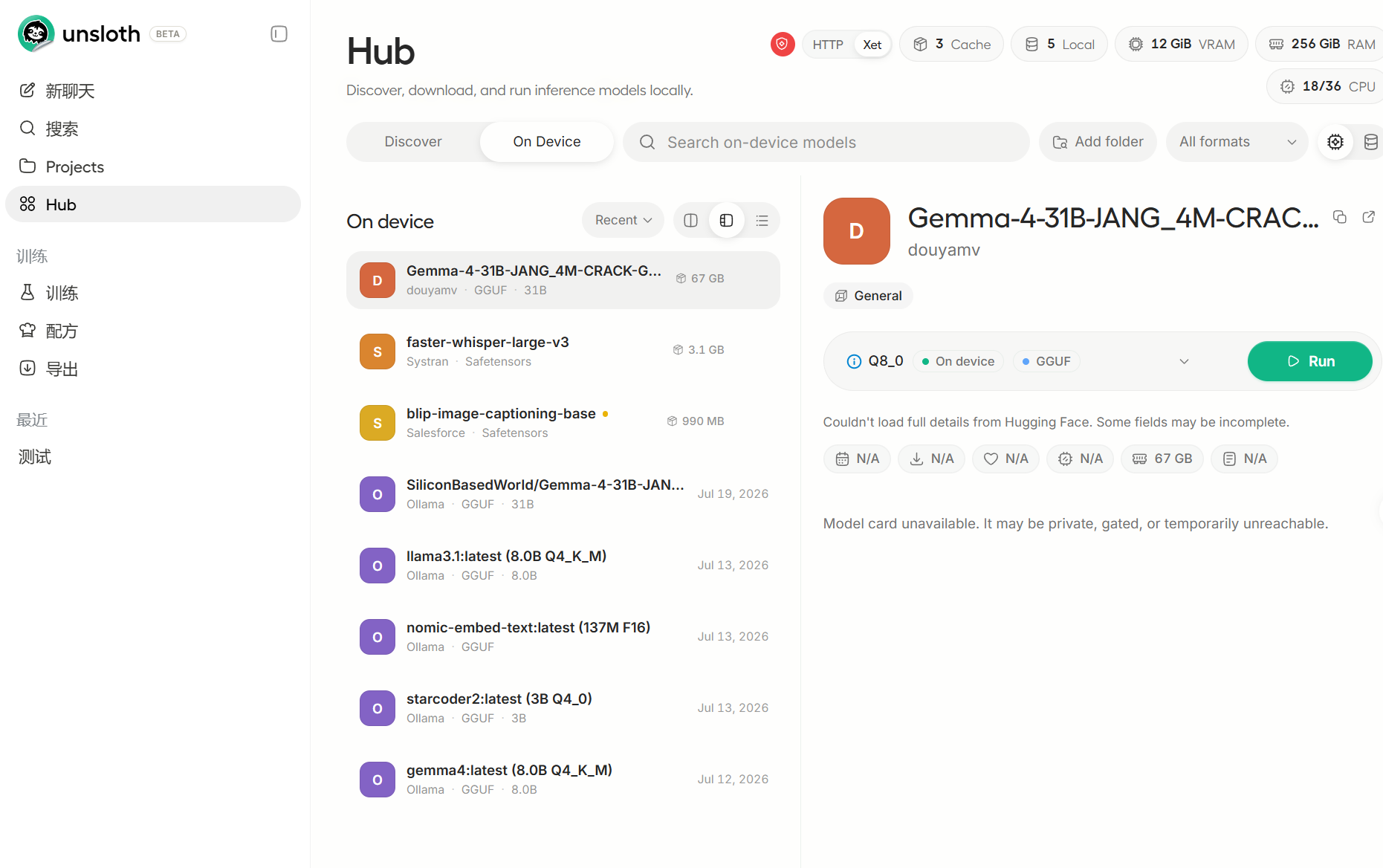The height and width of the screenshot is (868, 1383).
Task: Click the yellow Salesforce S avatar
Action: pyautogui.click(x=378, y=423)
